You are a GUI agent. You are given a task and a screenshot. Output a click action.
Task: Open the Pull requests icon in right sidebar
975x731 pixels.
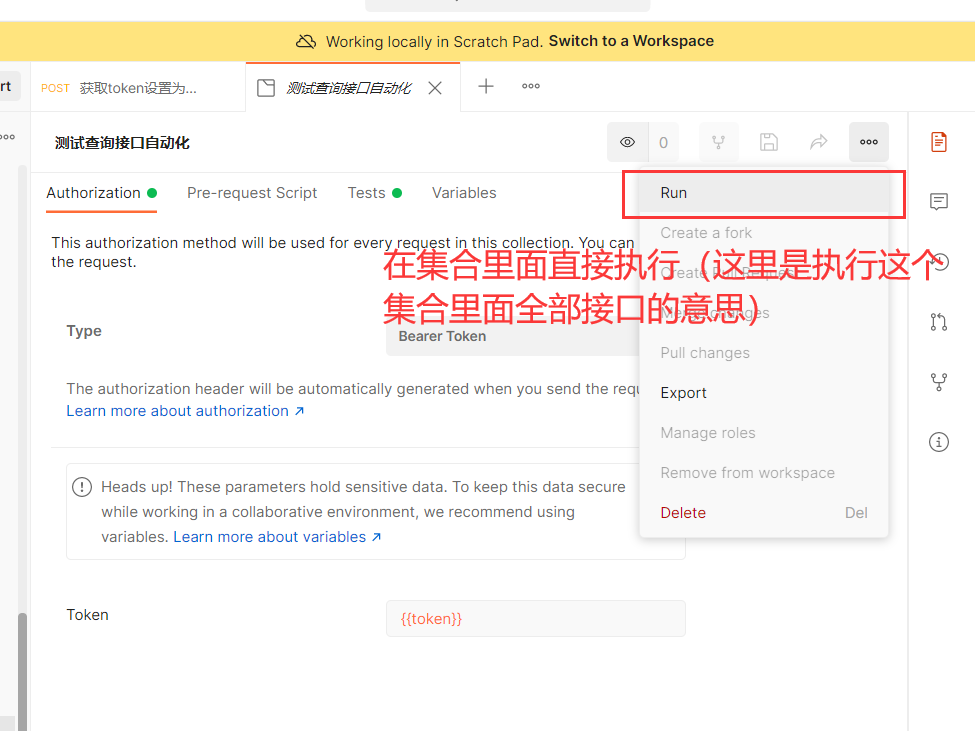[x=939, y=322]
